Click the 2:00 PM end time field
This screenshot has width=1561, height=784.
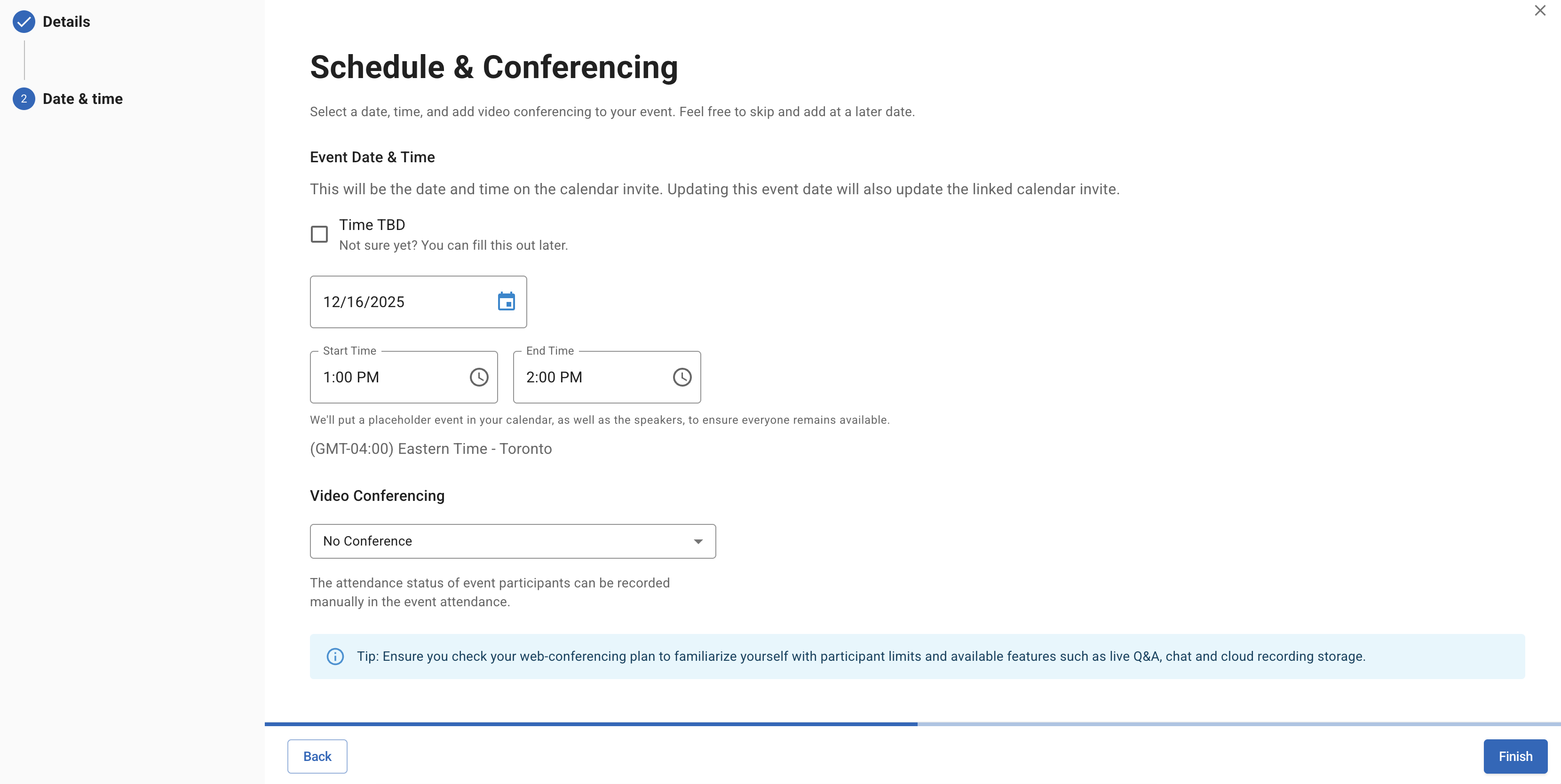[591, 377]
